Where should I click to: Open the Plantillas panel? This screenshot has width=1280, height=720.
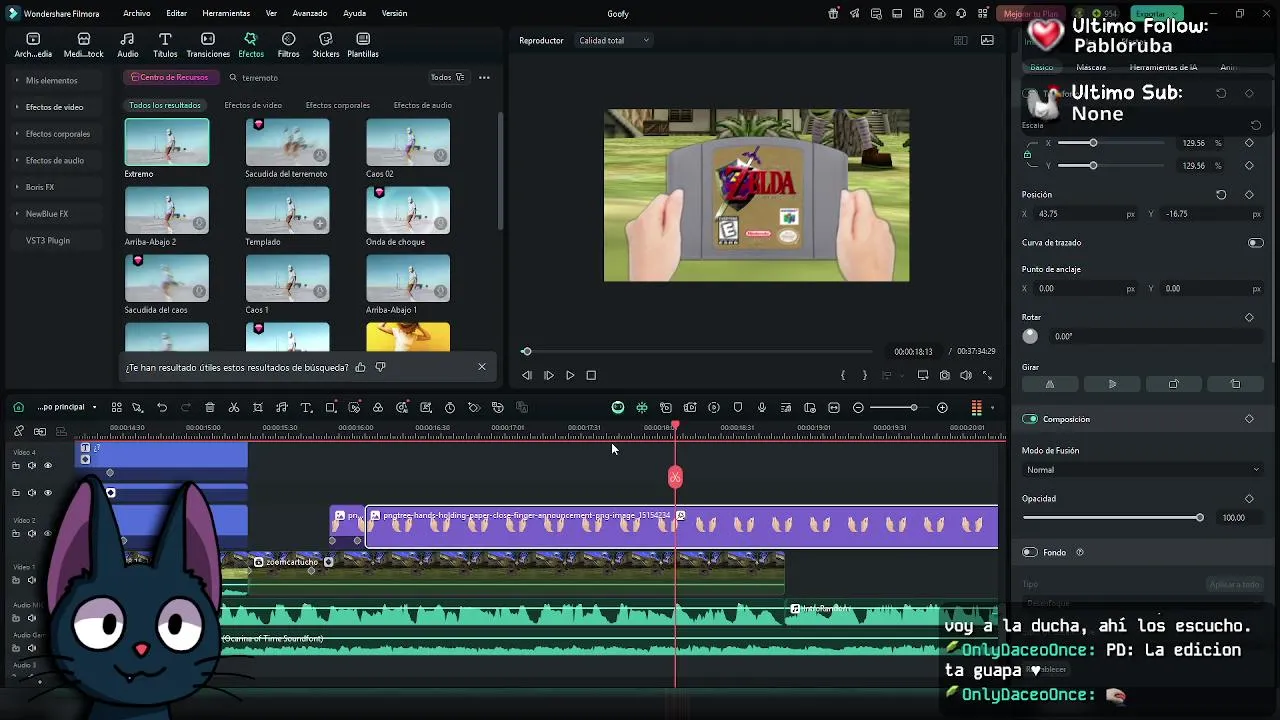pos(363,45)
